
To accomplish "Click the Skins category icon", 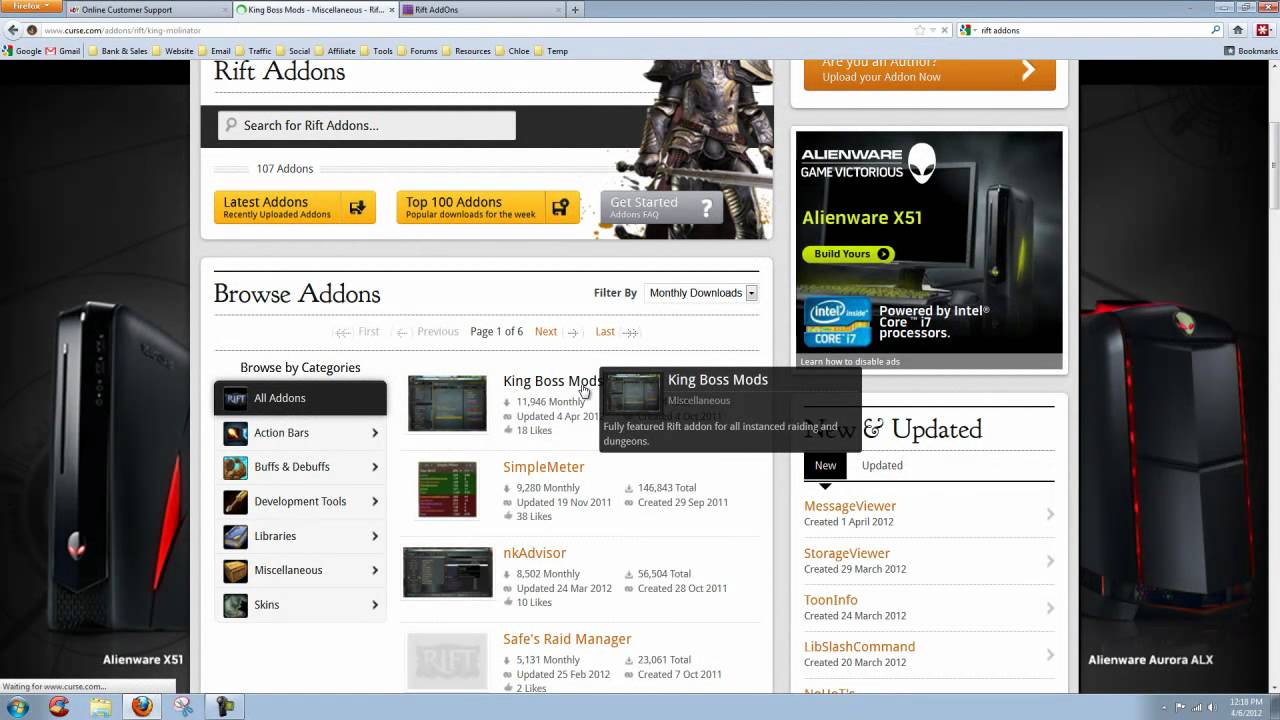I will (x=235, y=605).
